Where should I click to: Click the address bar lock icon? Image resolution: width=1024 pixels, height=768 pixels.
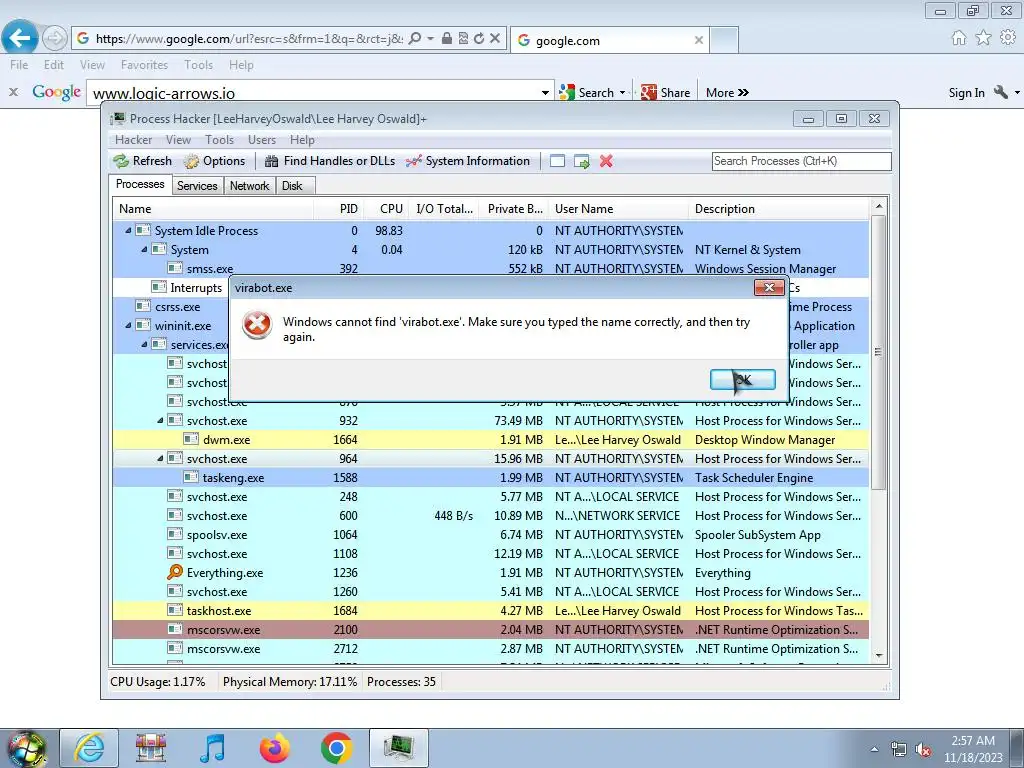447,39
